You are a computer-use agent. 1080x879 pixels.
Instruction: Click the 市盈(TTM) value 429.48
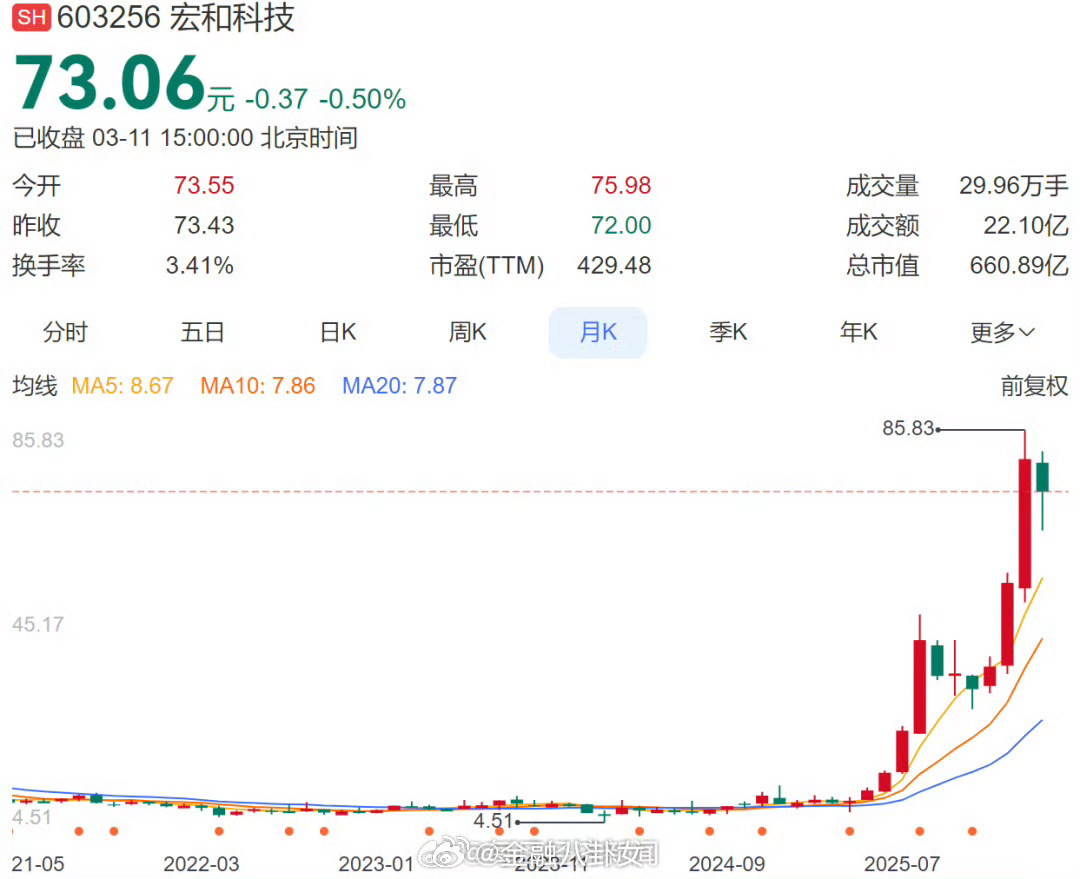point(614,265)
